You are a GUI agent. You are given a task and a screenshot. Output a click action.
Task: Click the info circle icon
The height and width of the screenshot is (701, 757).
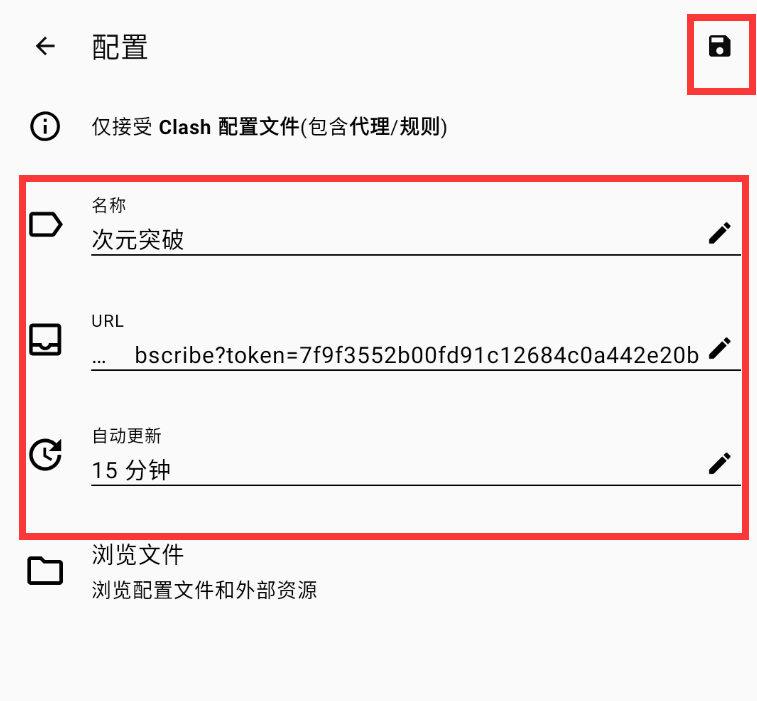point(45,126)
